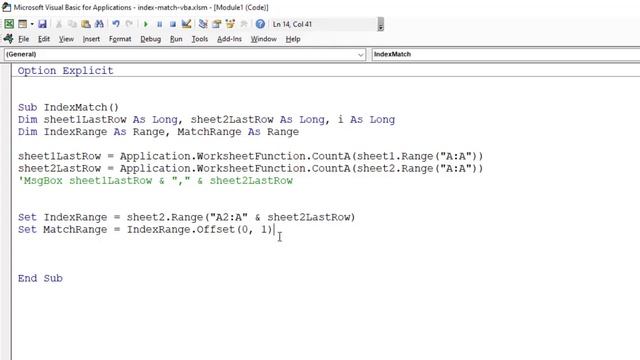
Task: Open the View menu
Action: pos(66,39)
